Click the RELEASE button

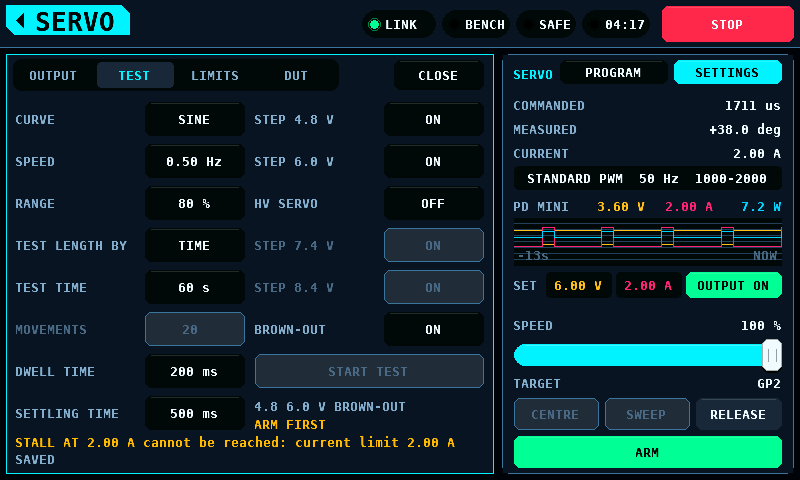click(739, 414)
